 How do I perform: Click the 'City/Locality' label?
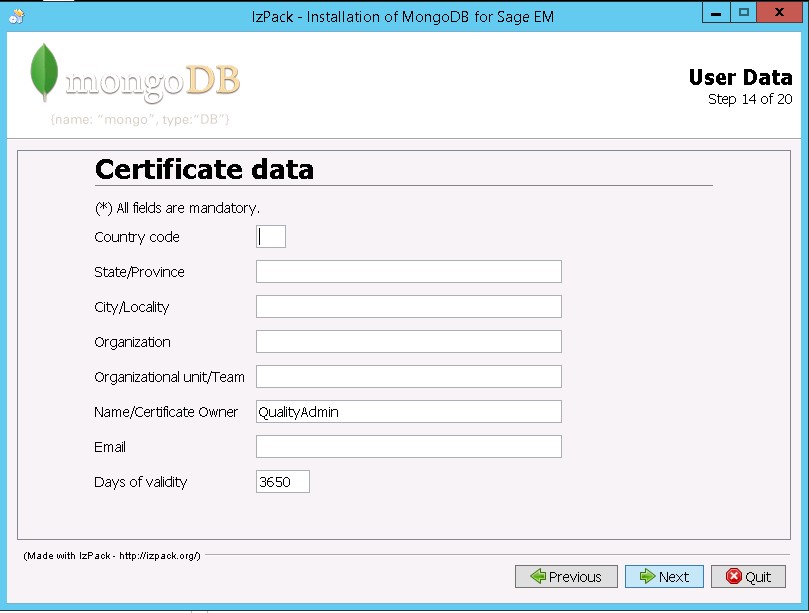coord(132,307)
